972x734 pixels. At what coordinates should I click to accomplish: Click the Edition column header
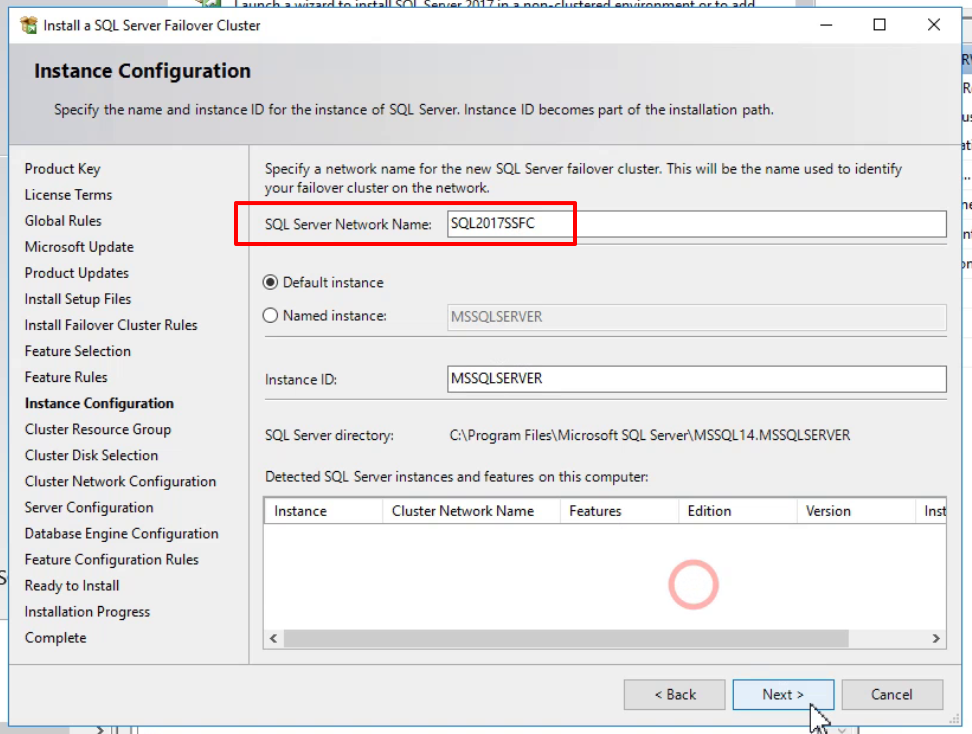pos(737,511)
